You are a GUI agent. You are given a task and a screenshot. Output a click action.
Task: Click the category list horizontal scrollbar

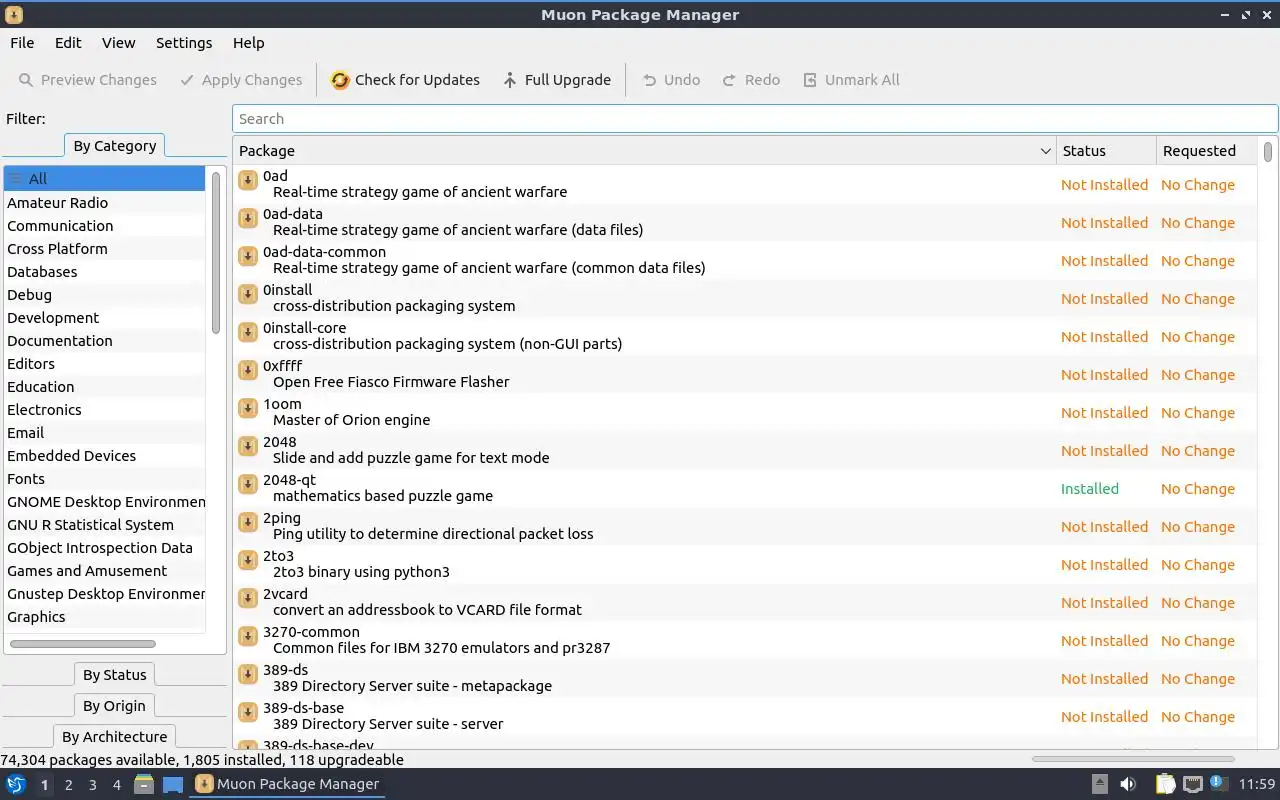click(x=83, y=644)
